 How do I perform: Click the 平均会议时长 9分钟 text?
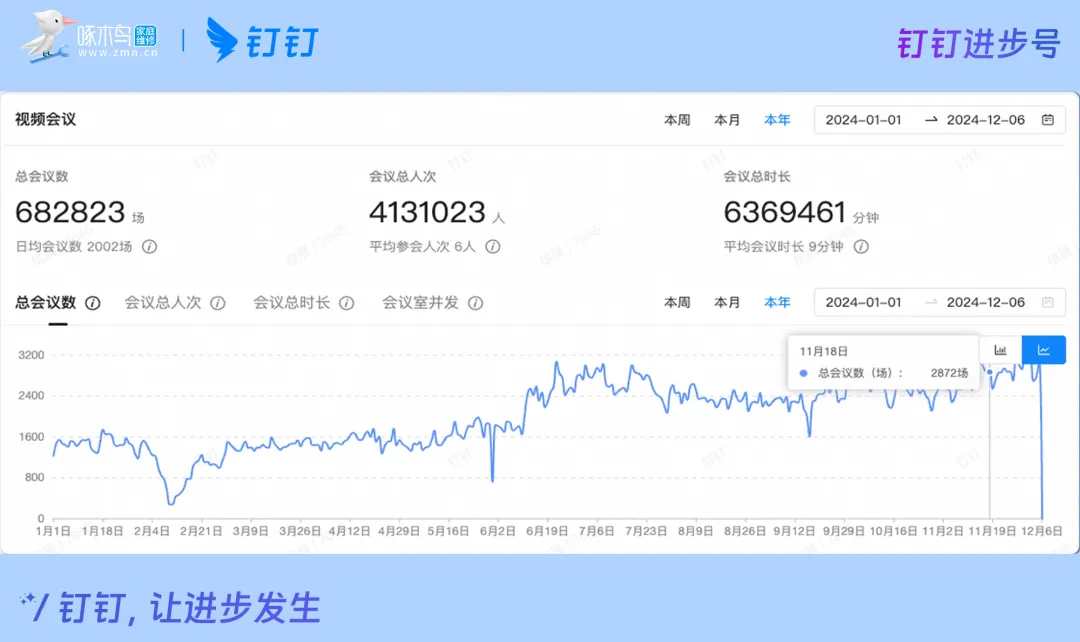[x=783, y=247]
